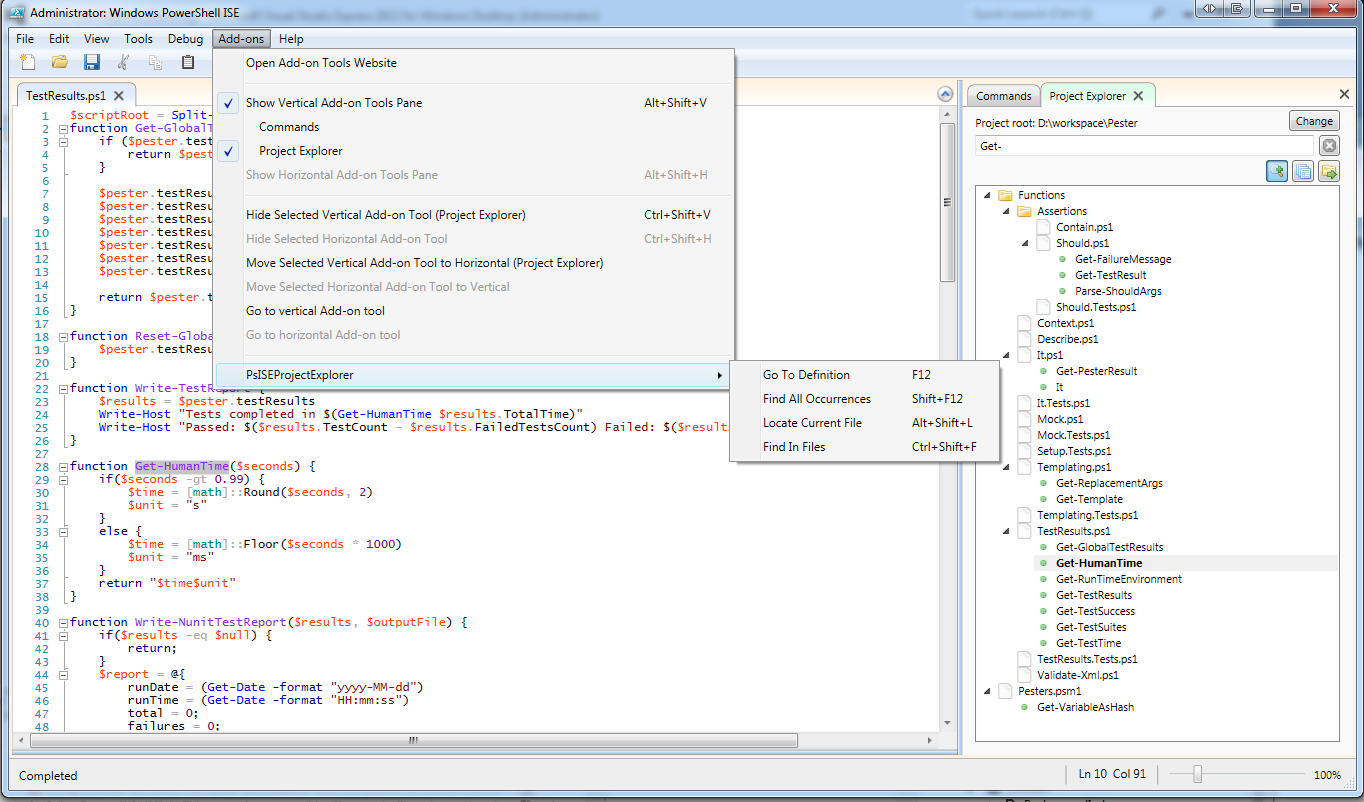This screenshot has height=802, width=1364.
Task: Select Parse-ShouldArgs in the tree
Action: [x=1118, y=291]
